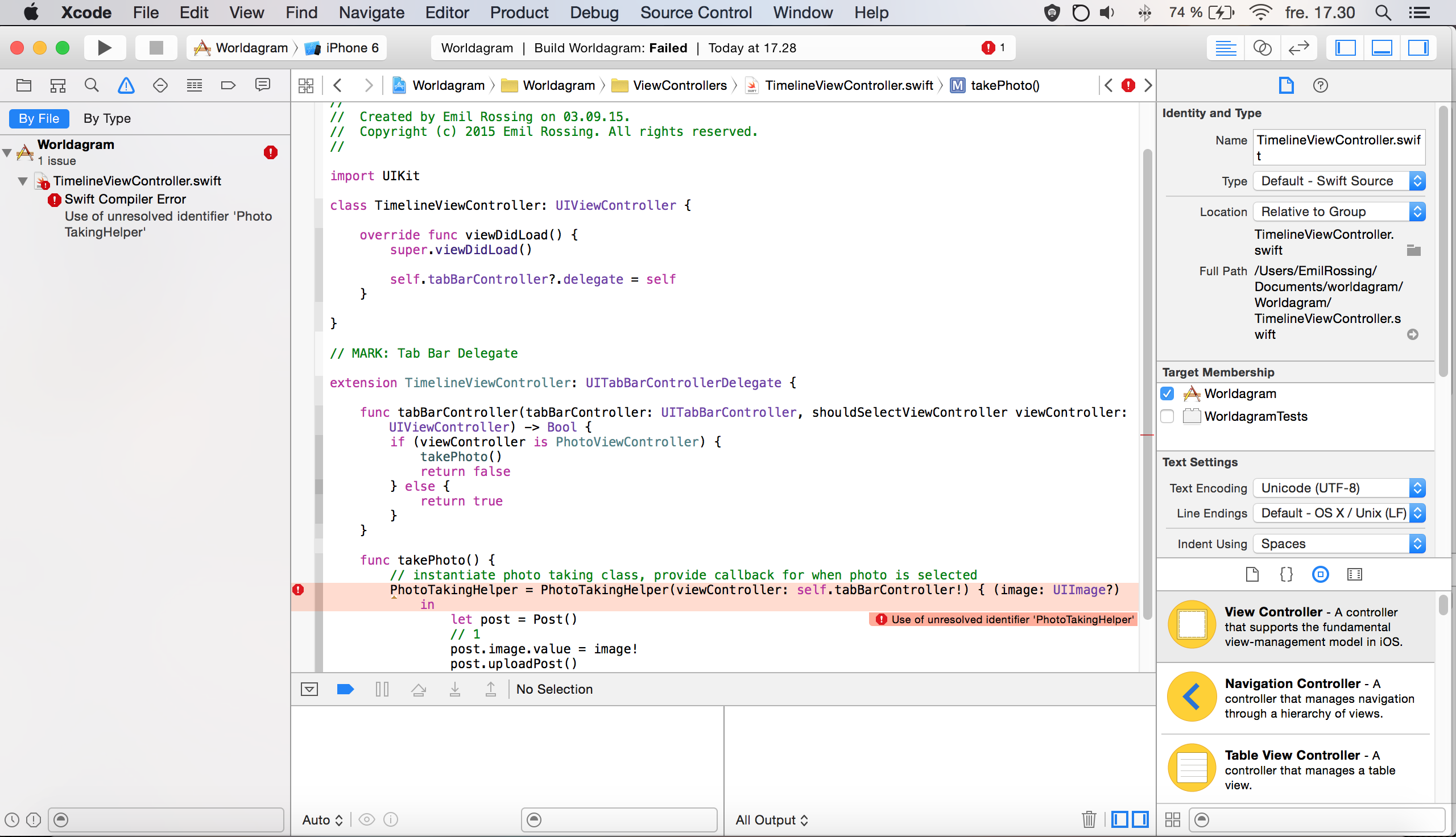Go back in editor history
The image size is (1456, 837).
pos(337,86)
